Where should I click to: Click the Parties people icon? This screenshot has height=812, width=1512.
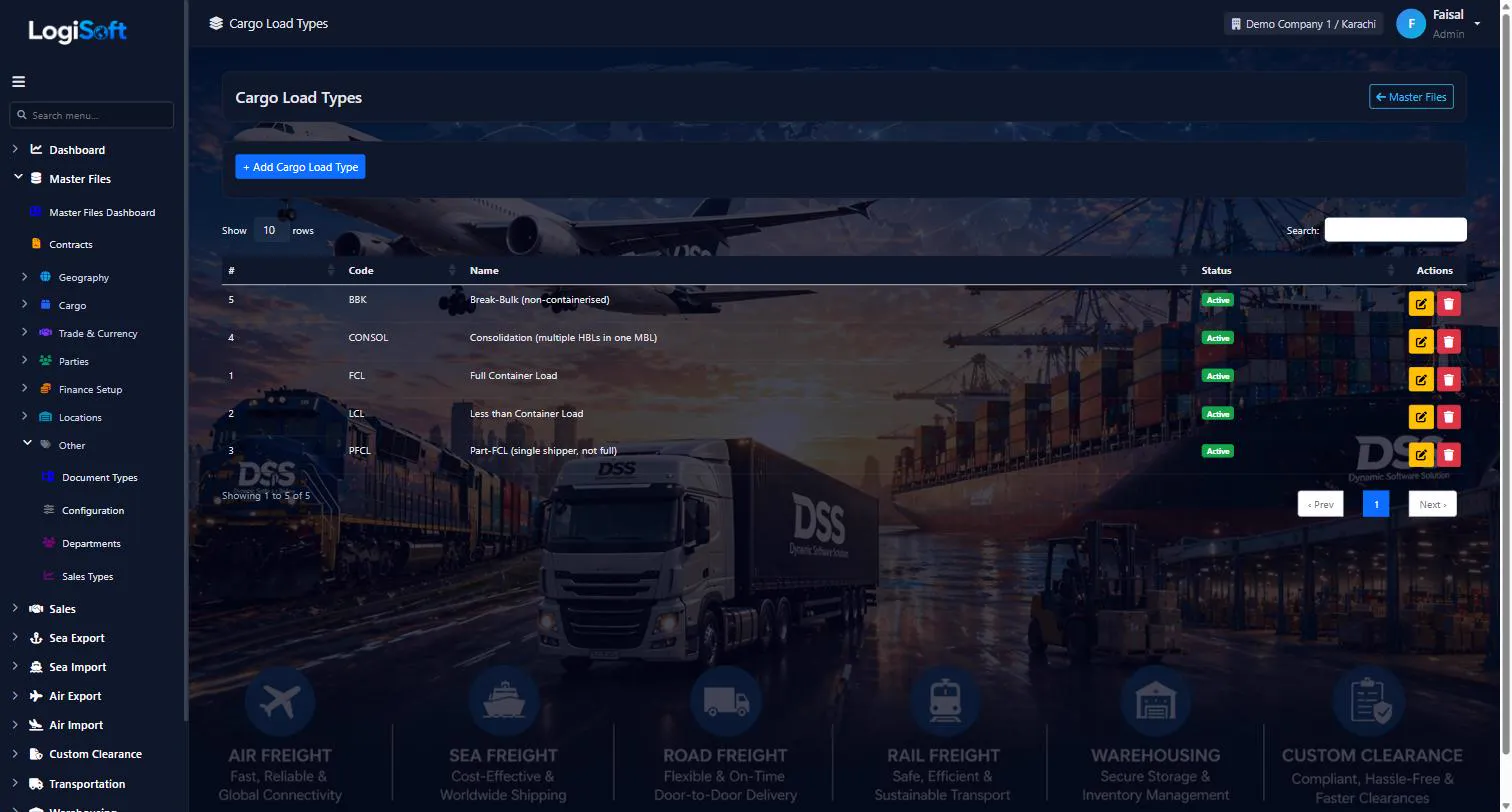click(x=45, y=361)
